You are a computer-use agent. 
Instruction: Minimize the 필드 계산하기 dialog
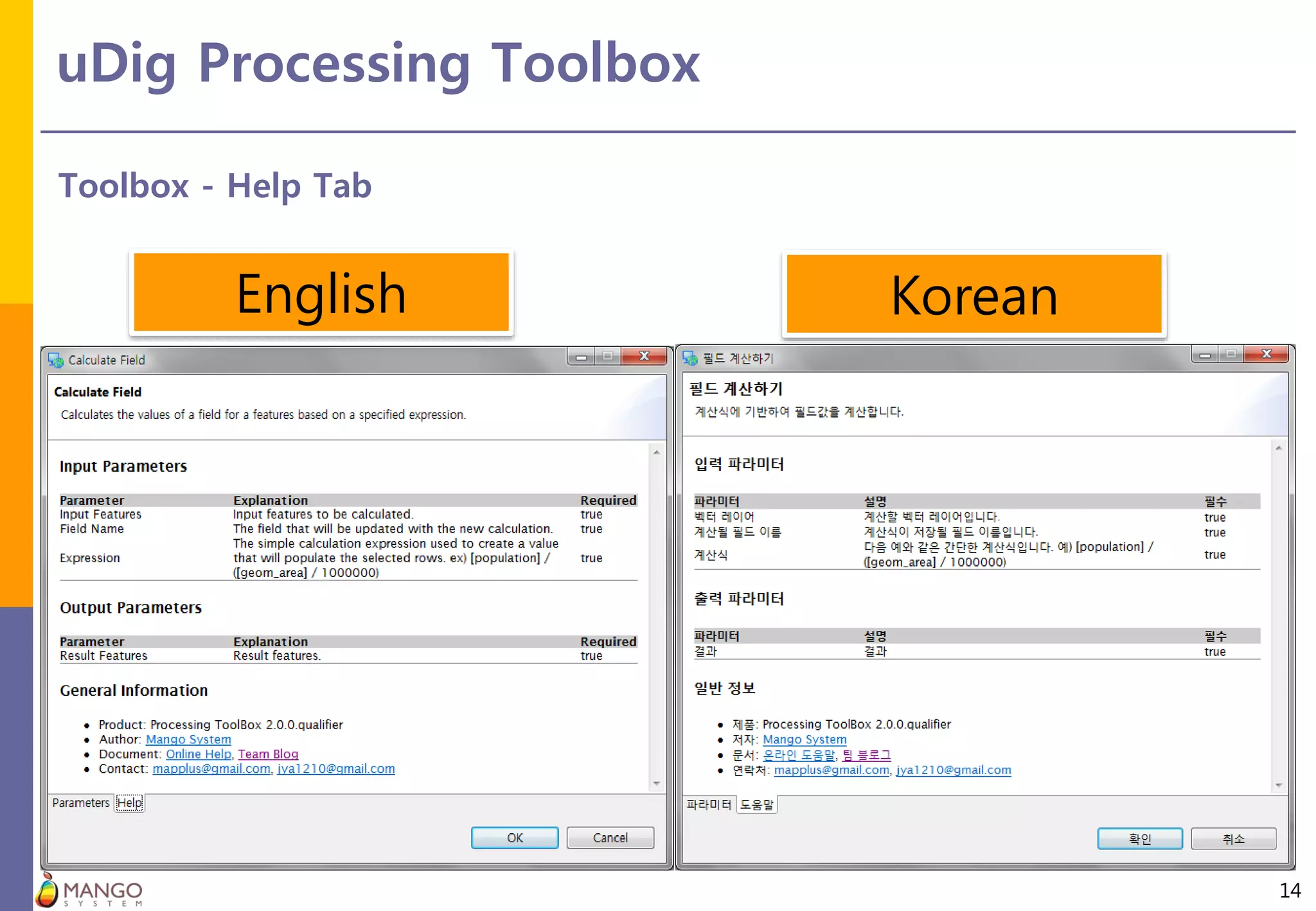coord(1205,355)
